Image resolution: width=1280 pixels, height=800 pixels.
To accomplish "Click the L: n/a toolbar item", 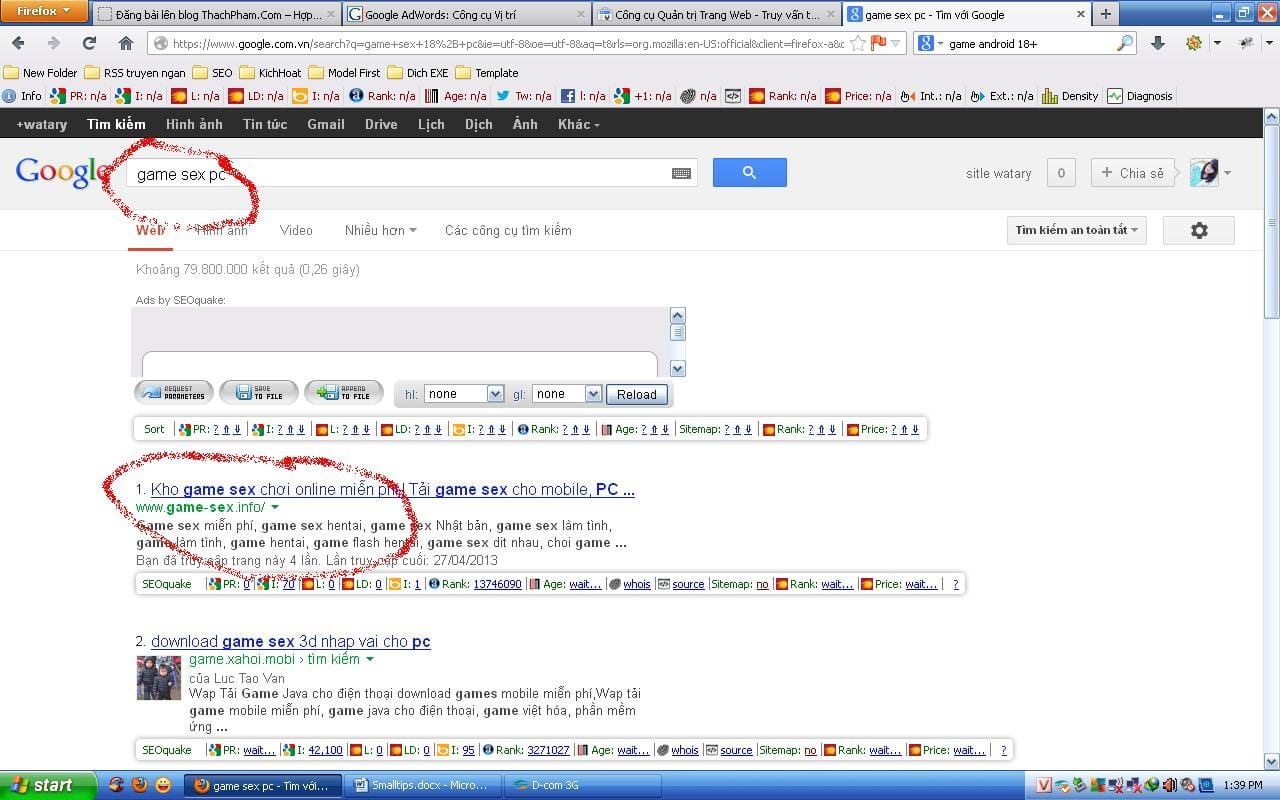I will pyautogui.click(x=195, y=96).
